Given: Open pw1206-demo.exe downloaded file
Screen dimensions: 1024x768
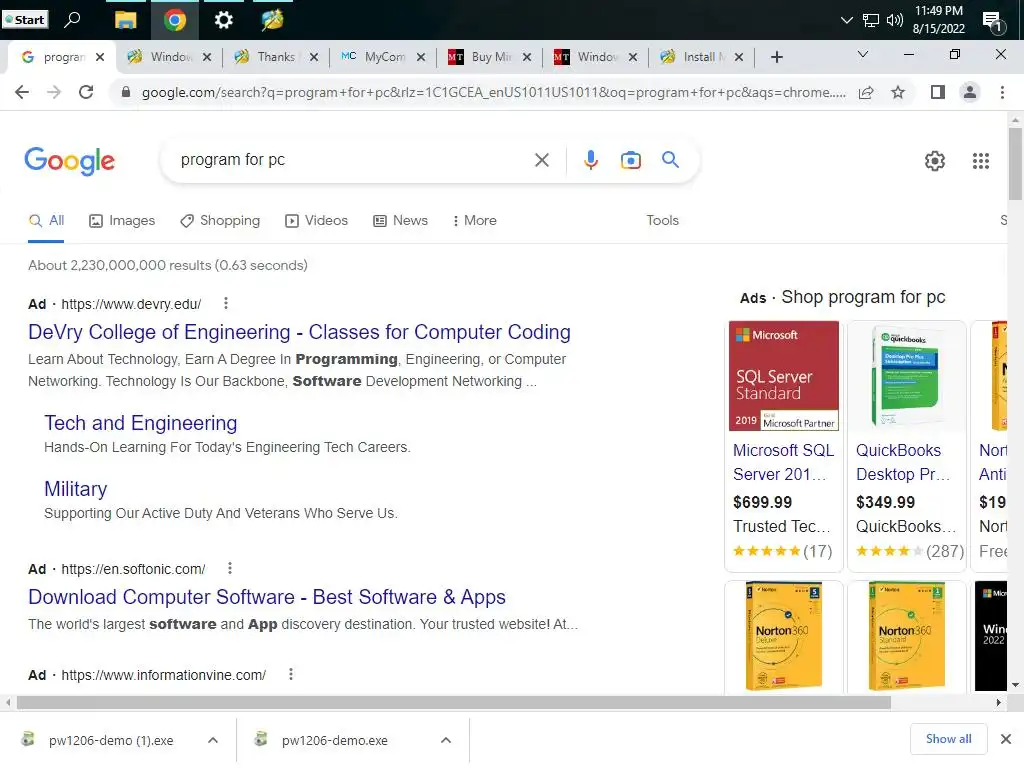Looking at the screenshot, I should click(334, 740).
